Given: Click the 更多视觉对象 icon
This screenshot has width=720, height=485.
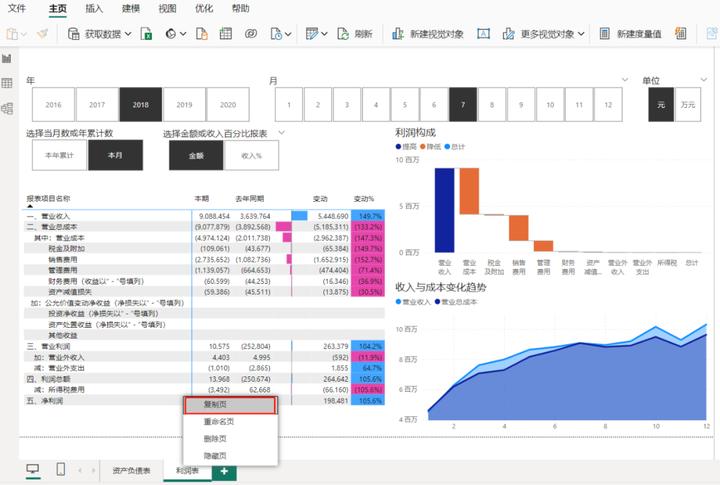Looking at the screenshot, I should point(508,34).
